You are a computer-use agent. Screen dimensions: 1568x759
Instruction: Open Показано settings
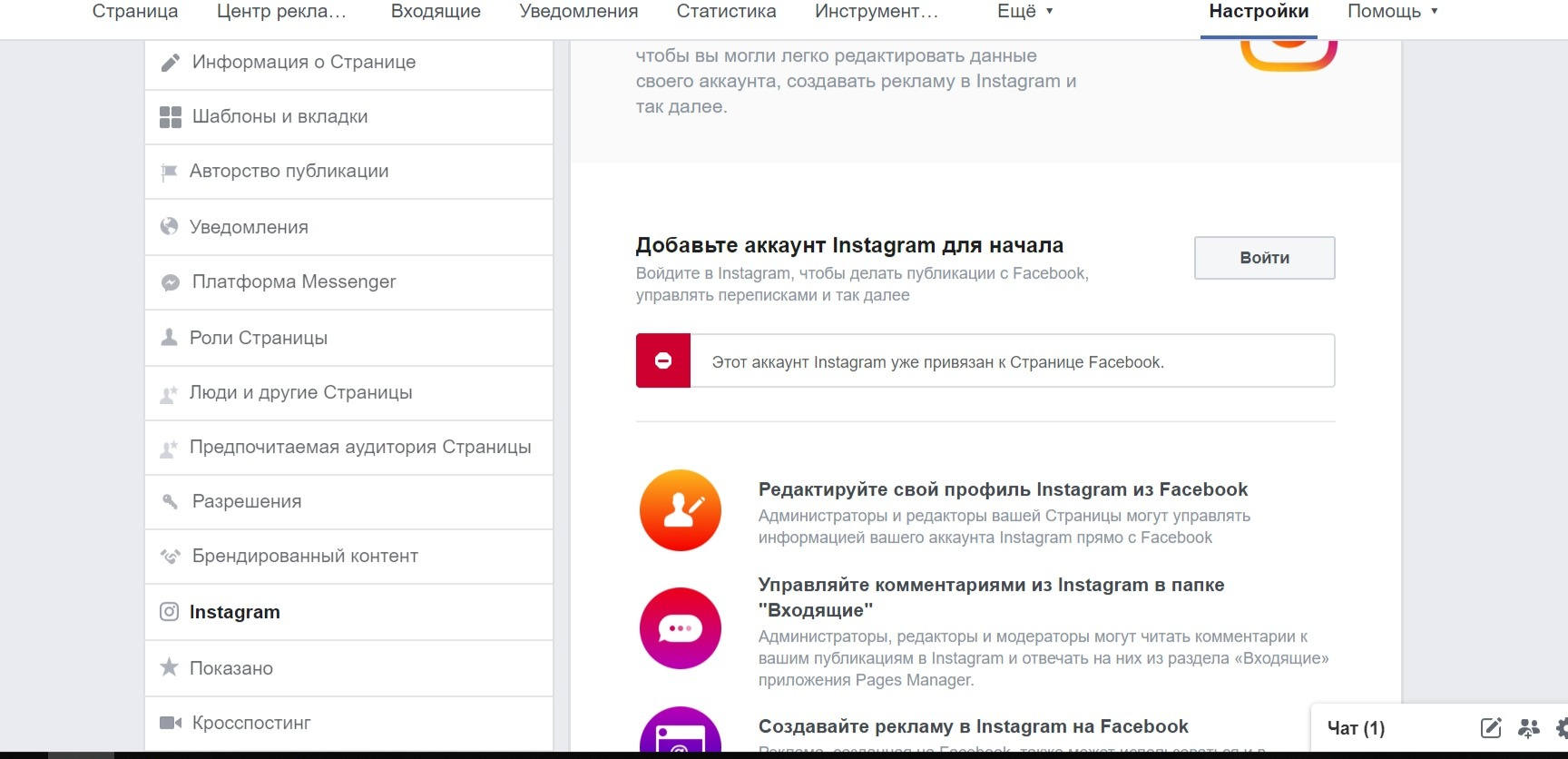(x=348, y=668)
